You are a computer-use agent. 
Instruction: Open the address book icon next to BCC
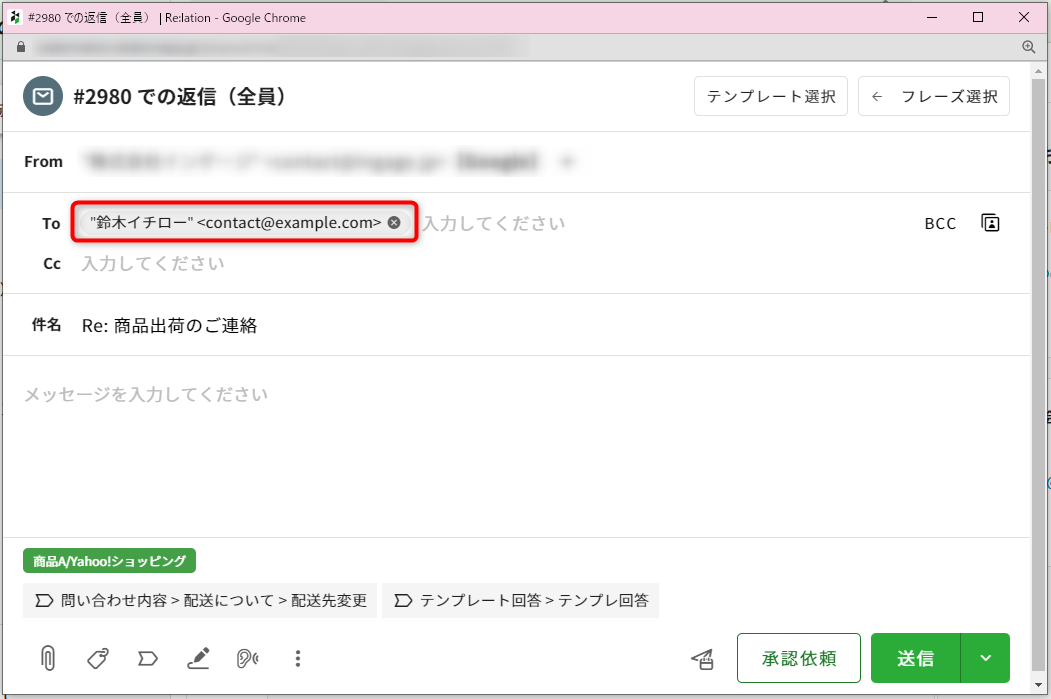990,223
